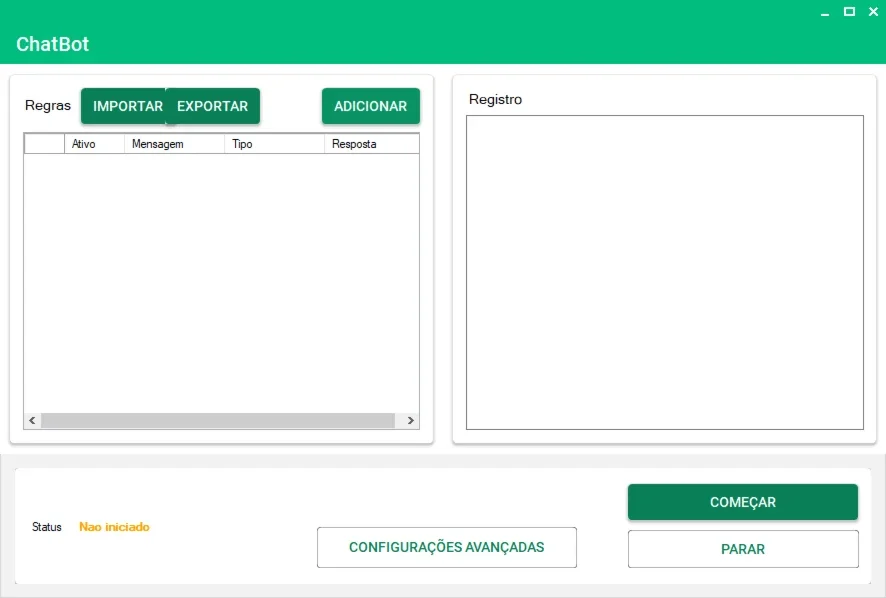Click the "Nao iniciado" status text
The width and height of the screenshot is (886, 598).
coord(114,527)
